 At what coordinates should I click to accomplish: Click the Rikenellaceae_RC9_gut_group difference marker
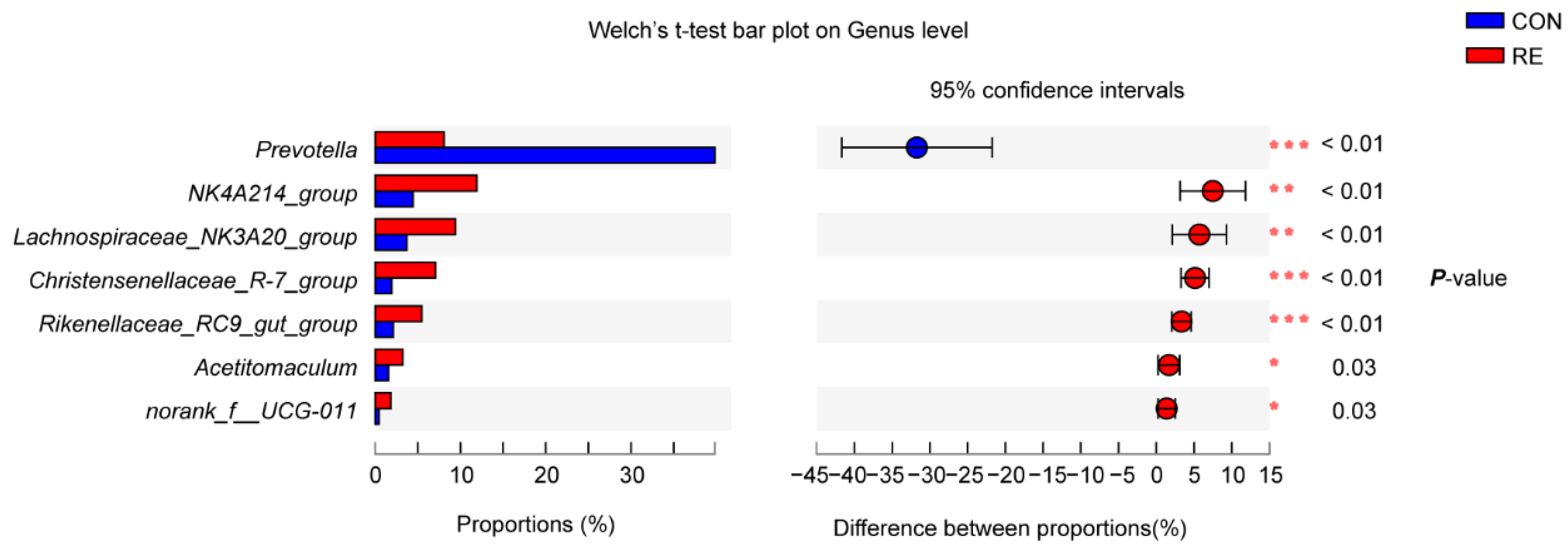pos(1181,322)
